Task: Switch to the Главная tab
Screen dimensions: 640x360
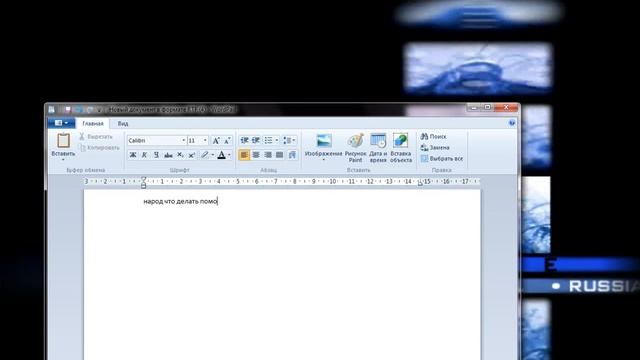Action: 93,123
